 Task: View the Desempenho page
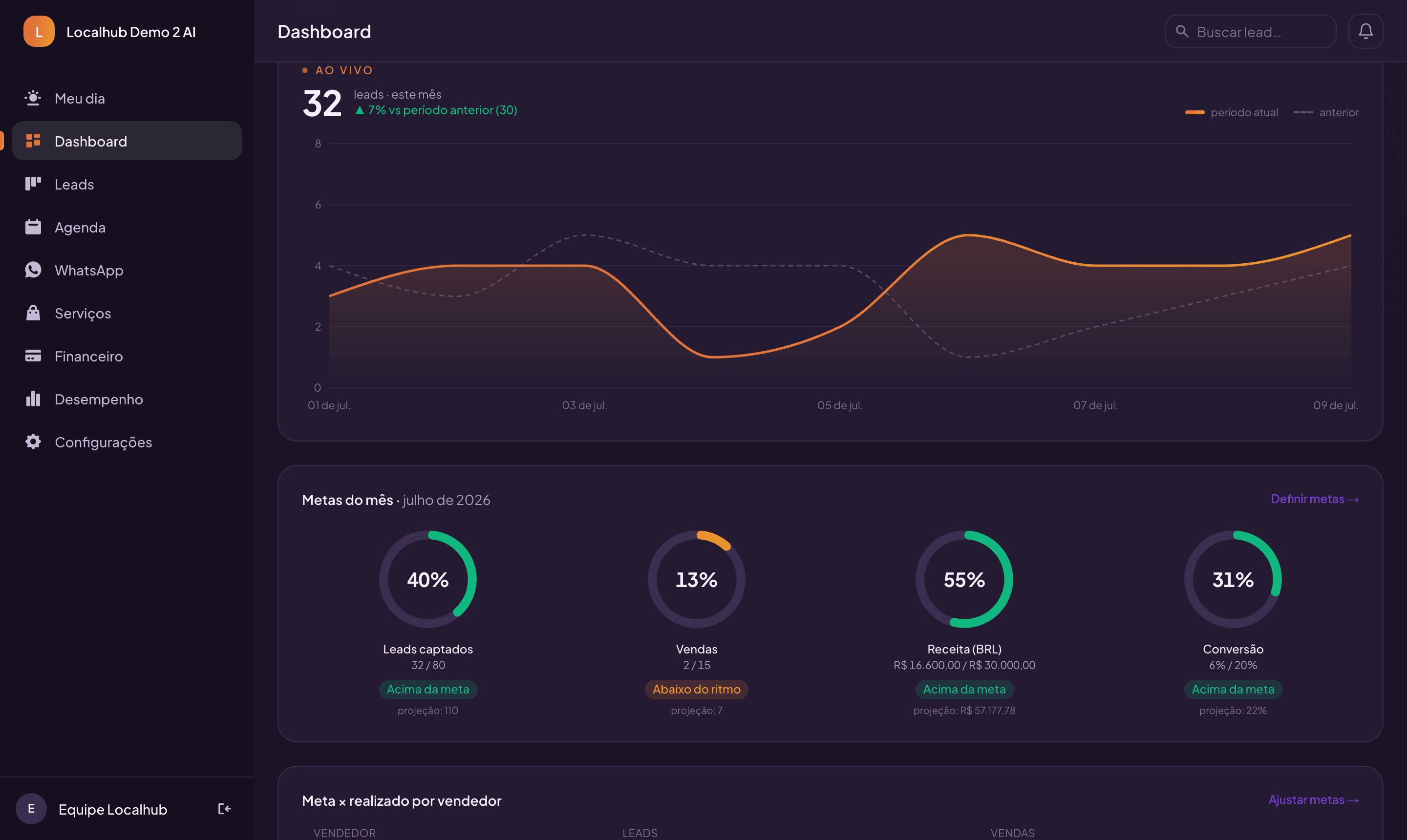[127, 399]
